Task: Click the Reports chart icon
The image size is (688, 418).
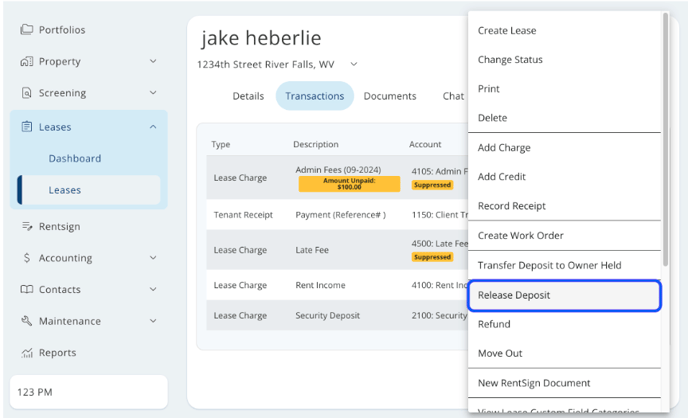Action: [27, 353]
